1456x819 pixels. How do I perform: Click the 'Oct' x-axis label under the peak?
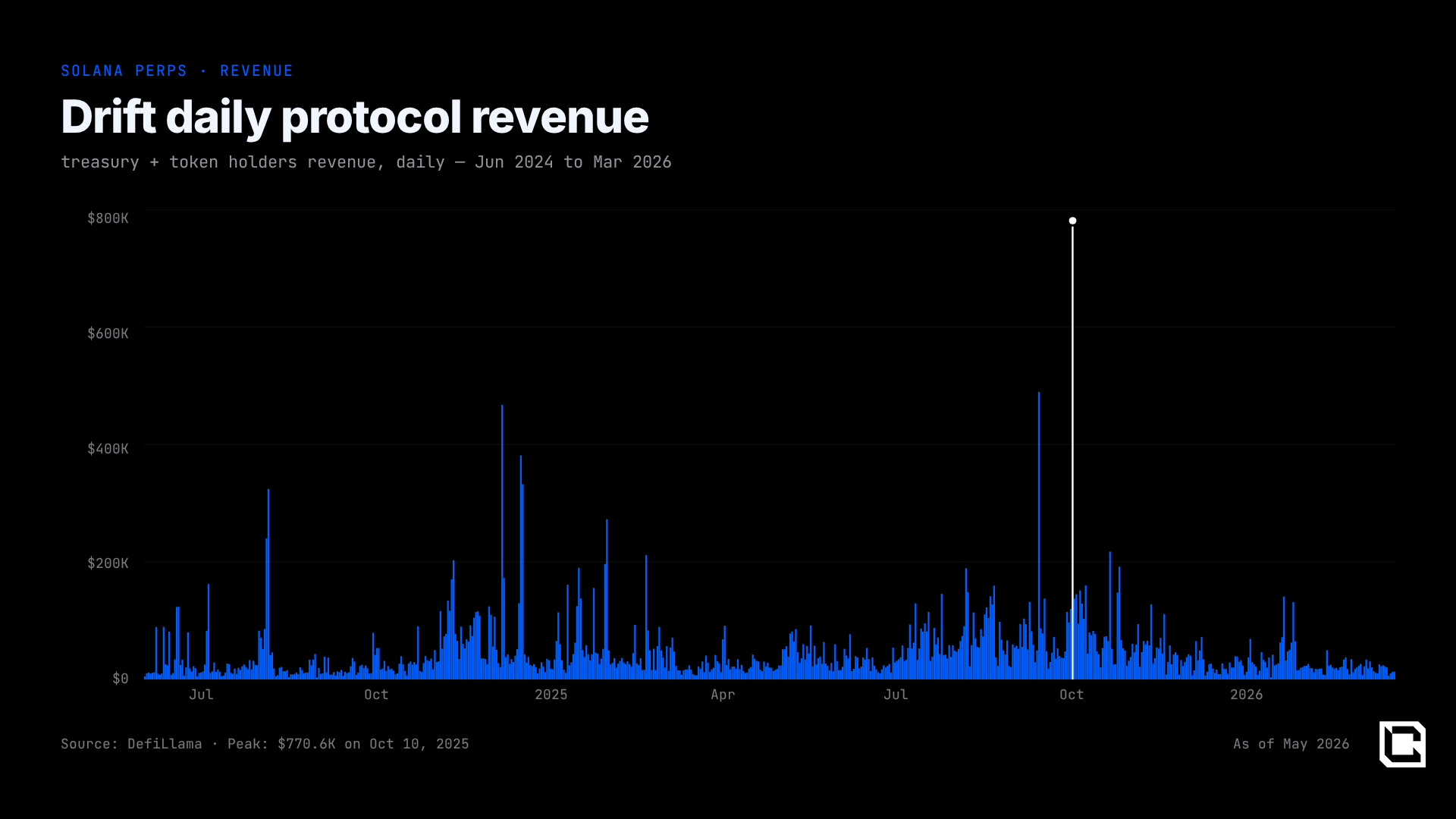[1072, 695]
